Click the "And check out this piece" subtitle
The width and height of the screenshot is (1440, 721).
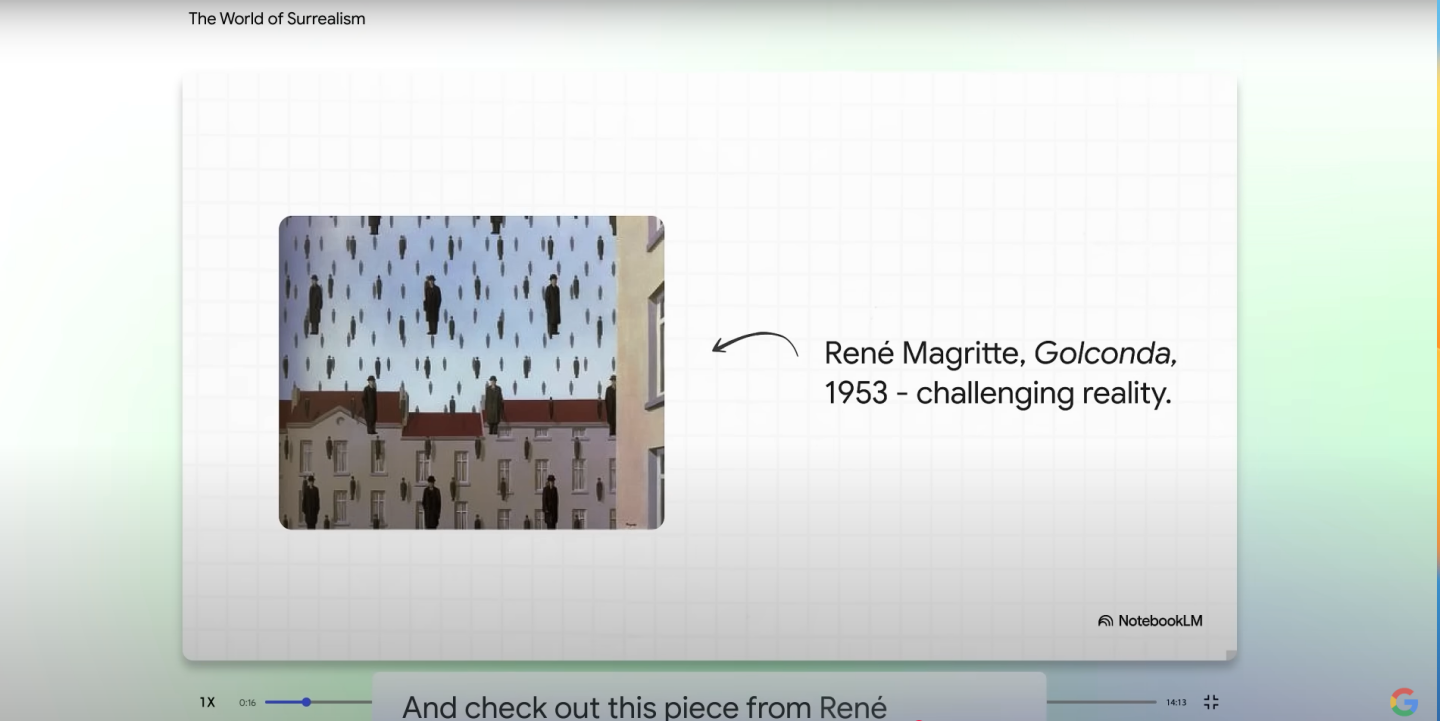[x=644, y=706]
